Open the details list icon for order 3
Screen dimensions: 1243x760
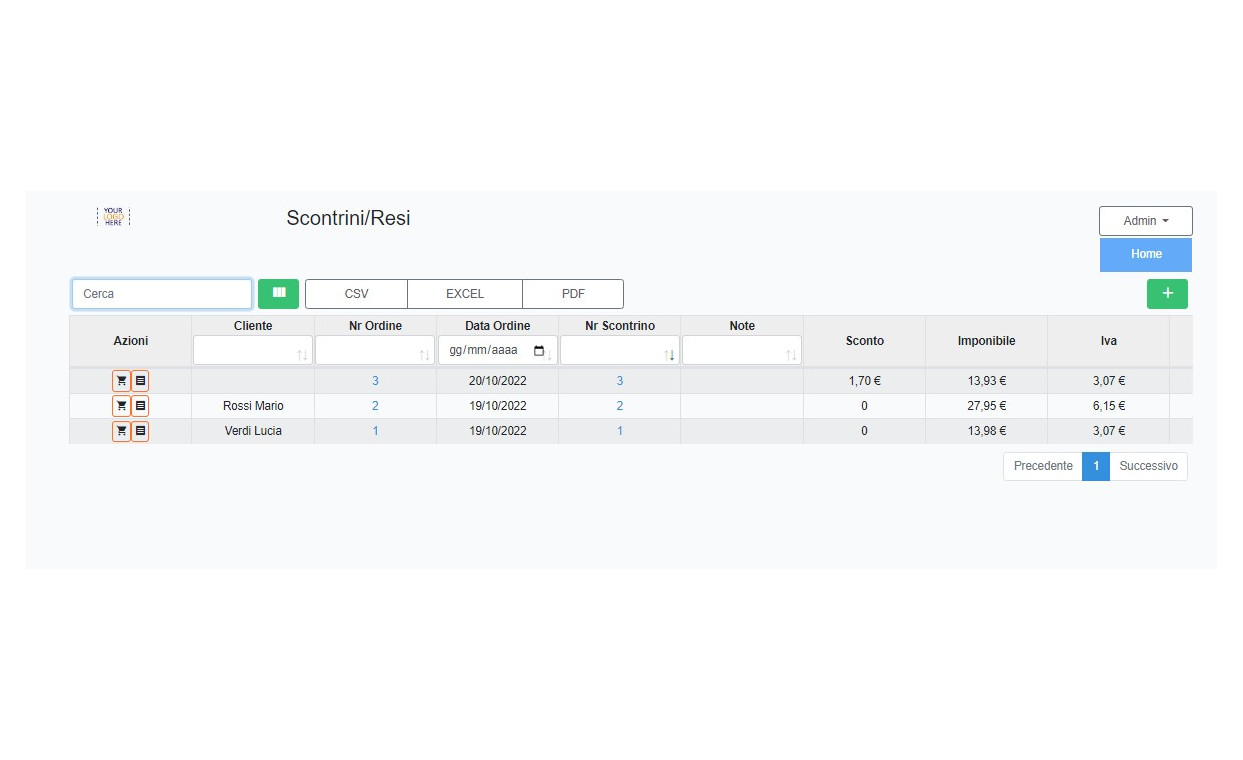click(140, 381)
